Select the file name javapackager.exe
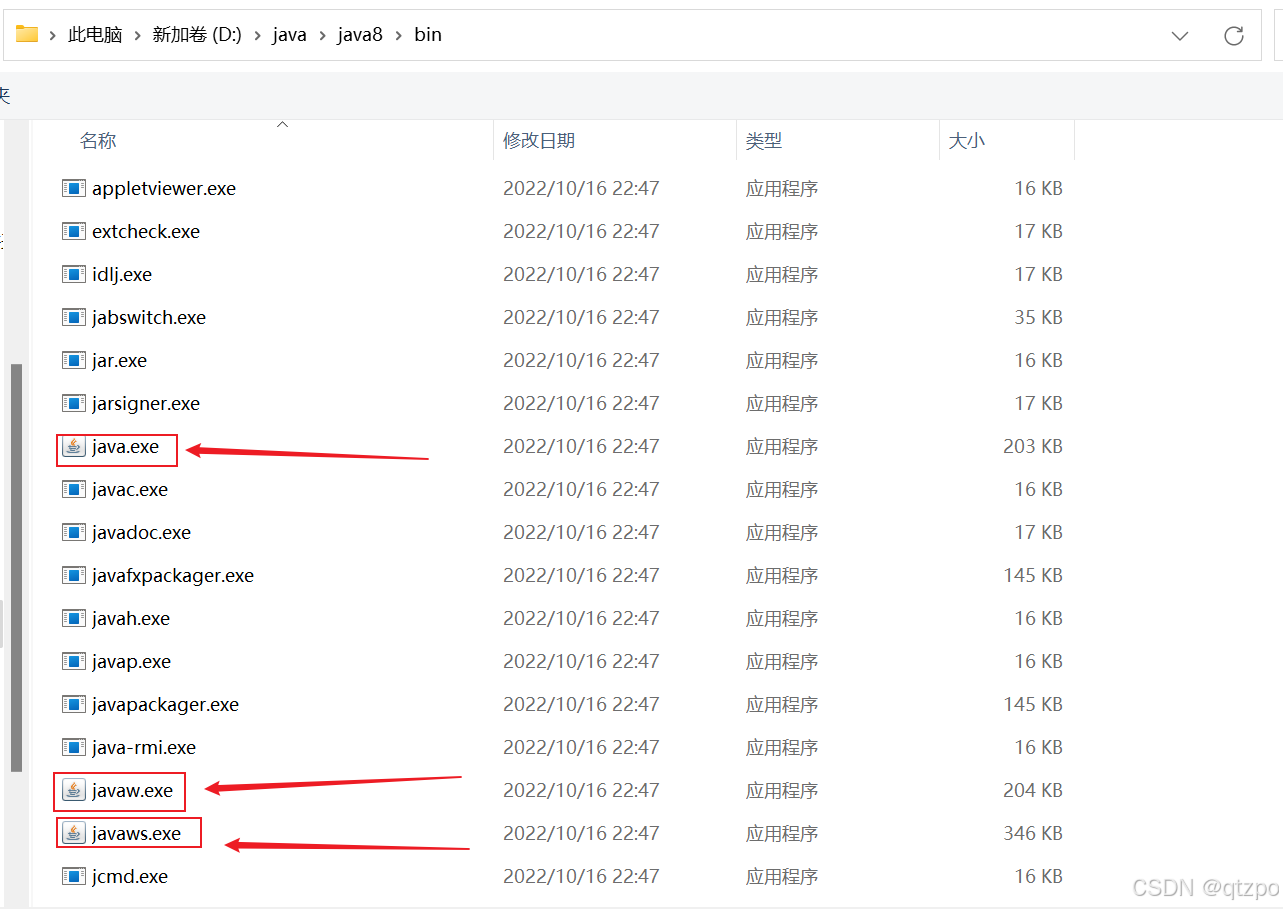 pos(165,704)
